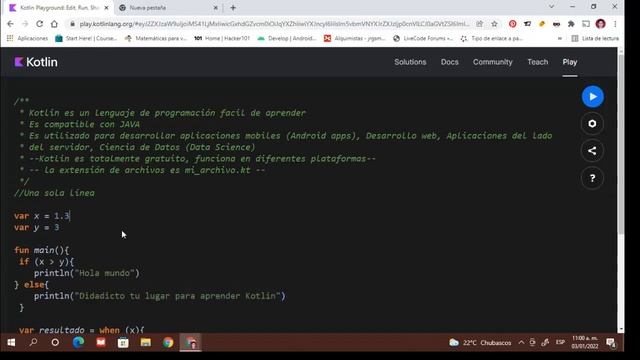Click the //Una sola linea comment
The width and height of the screenshot is (640, 360).
pyautogui.click(x=54, y=193)
